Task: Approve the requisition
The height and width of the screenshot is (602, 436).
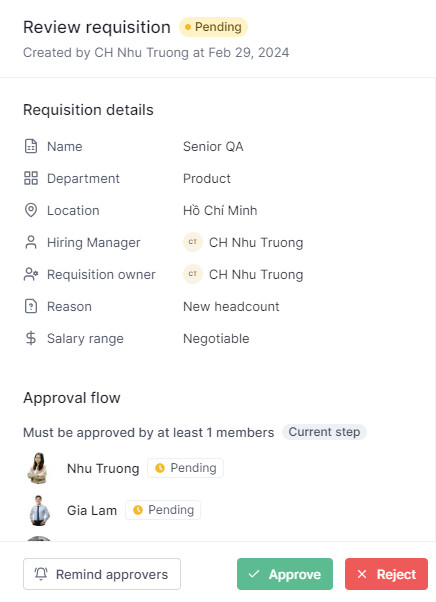Action: point(285,574)
